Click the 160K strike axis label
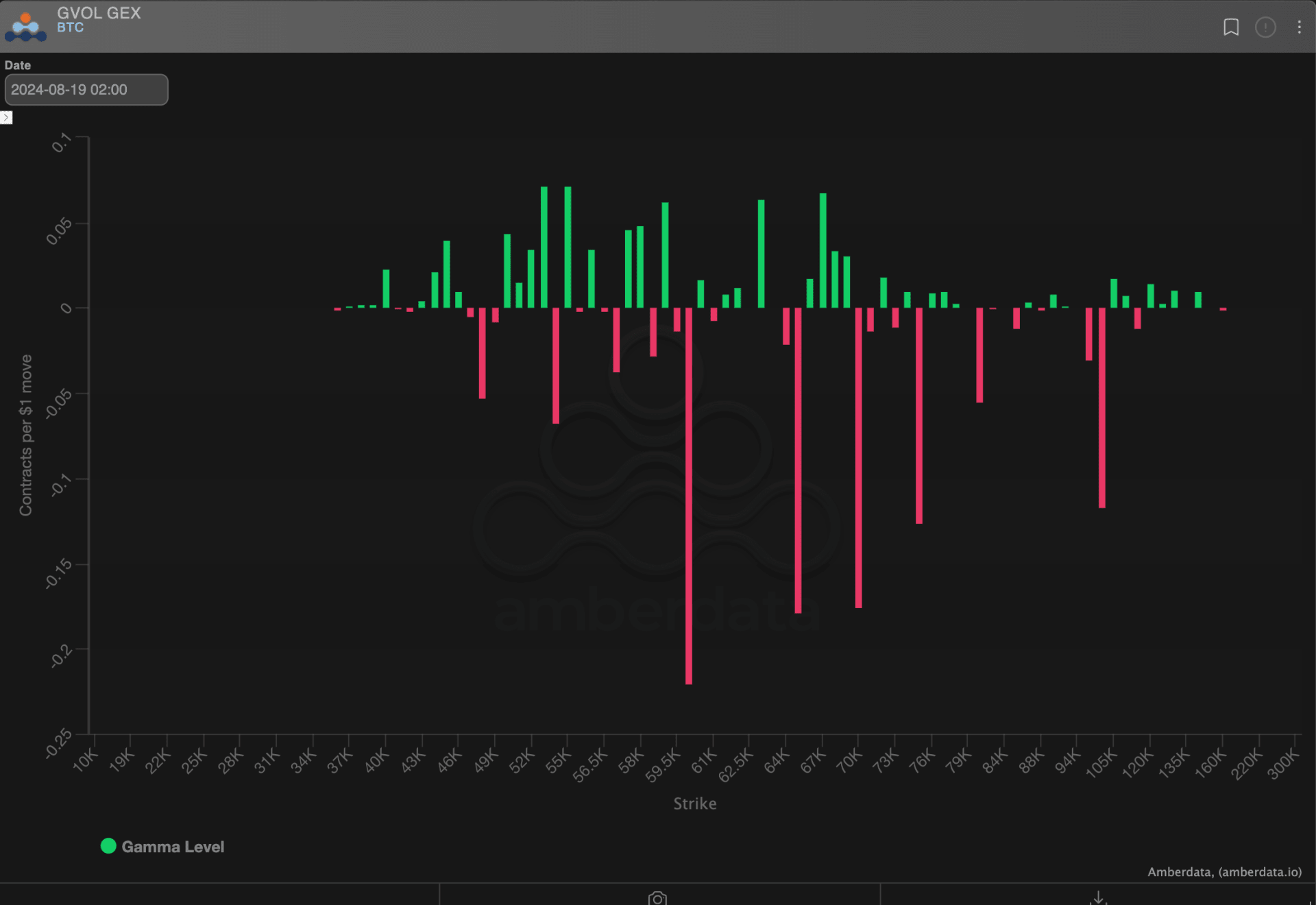This screenshot has width=1316, height=905. click(1210, 764)
